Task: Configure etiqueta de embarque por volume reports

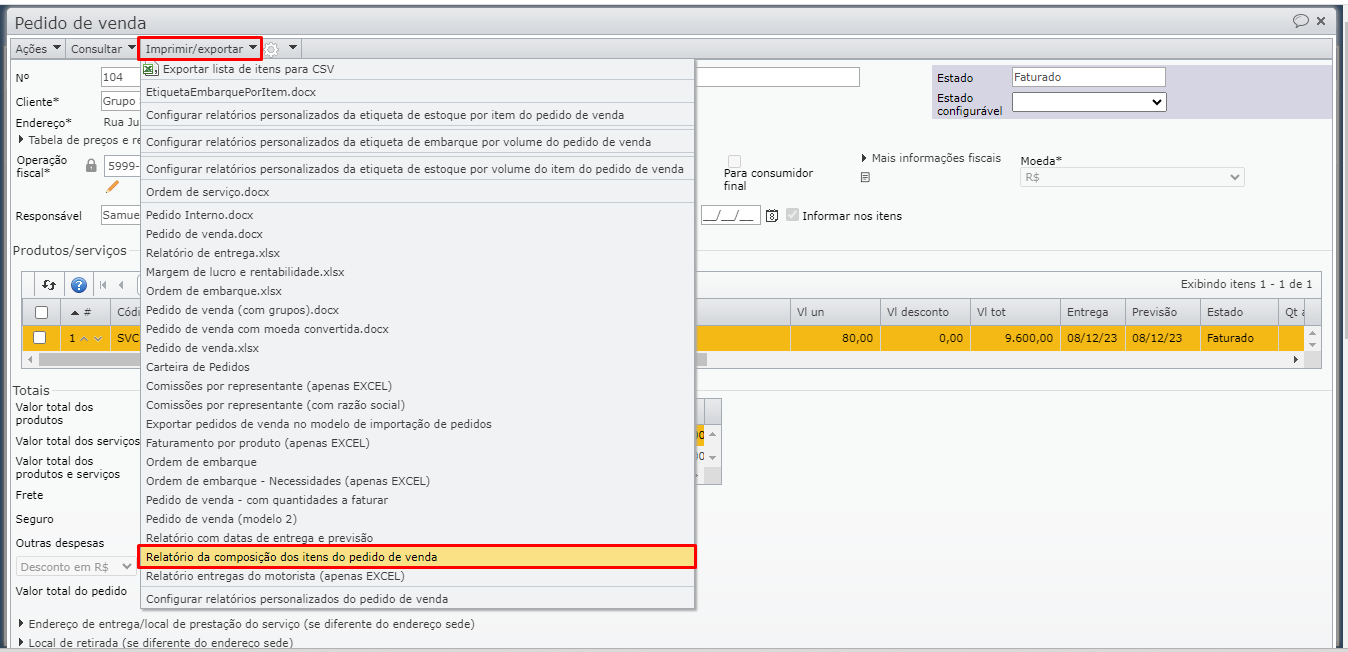Action: click(417, 142)
